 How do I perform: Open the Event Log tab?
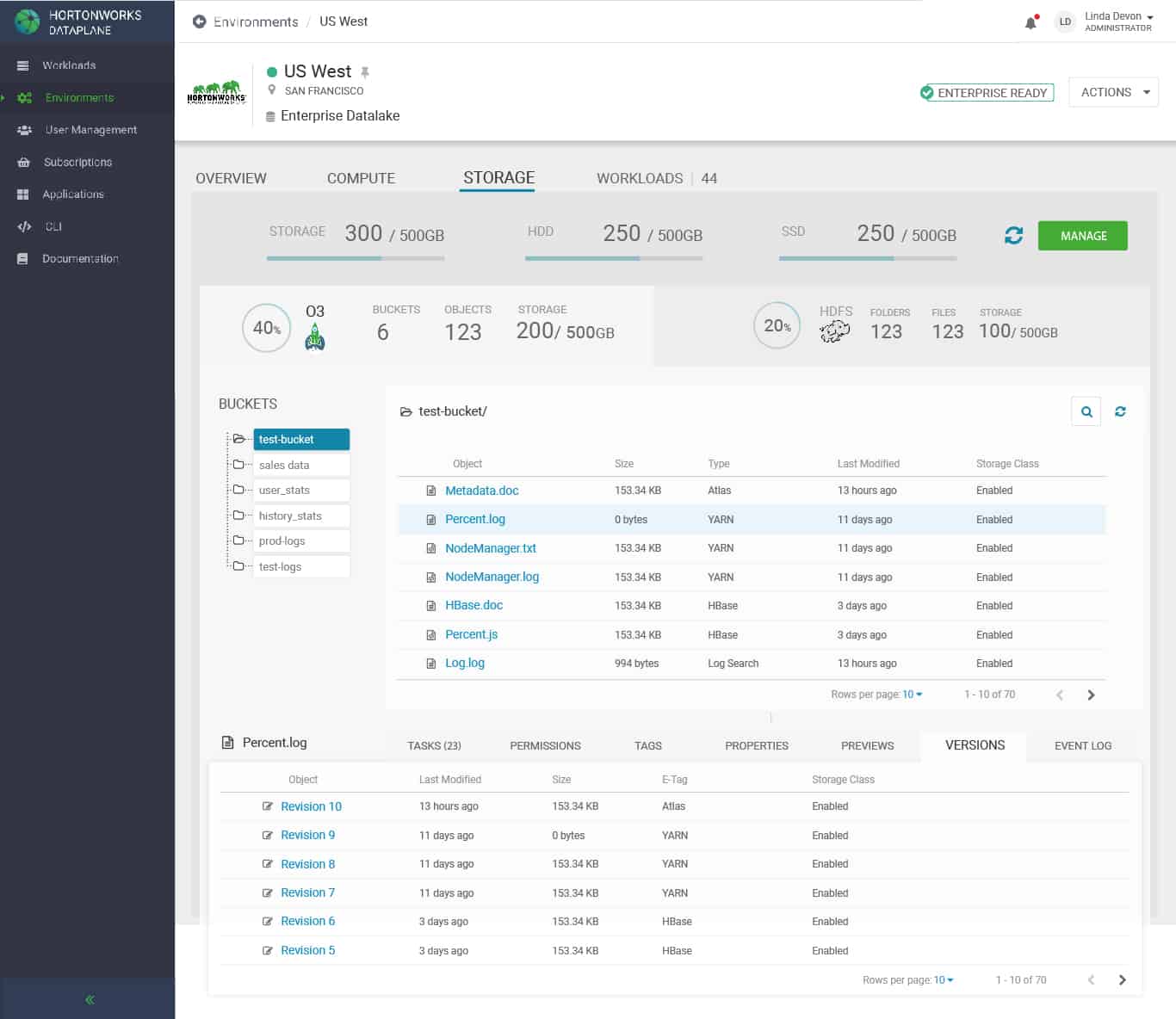click(x=1083, y=746)
